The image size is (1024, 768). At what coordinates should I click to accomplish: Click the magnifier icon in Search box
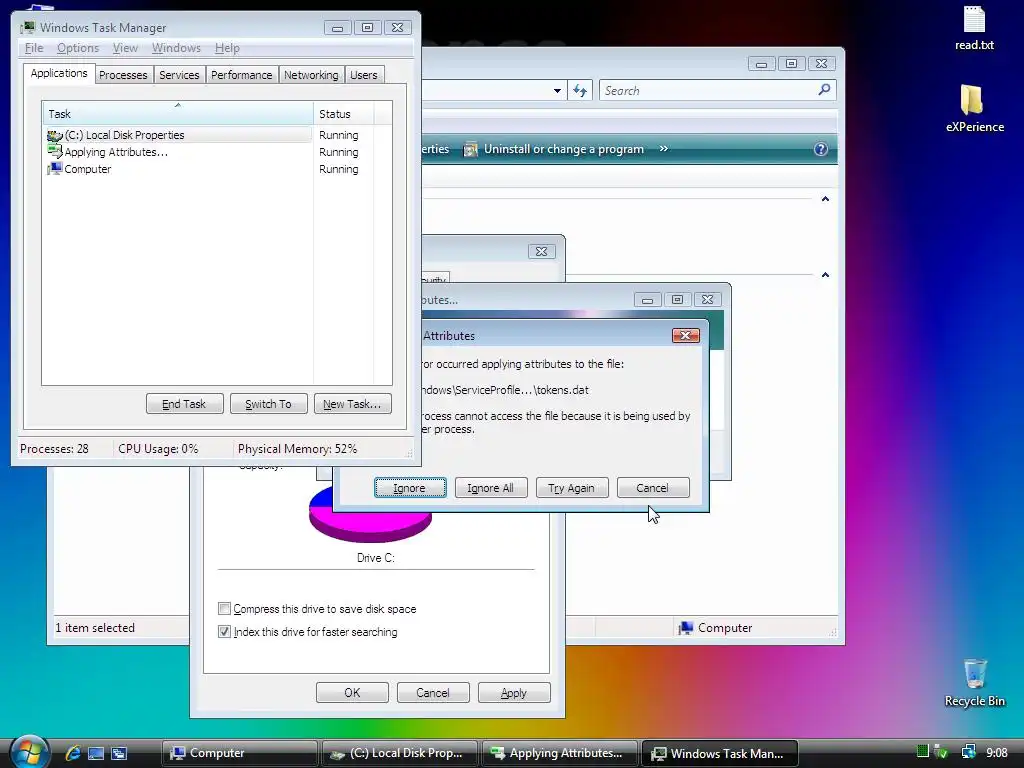point(824,89)
